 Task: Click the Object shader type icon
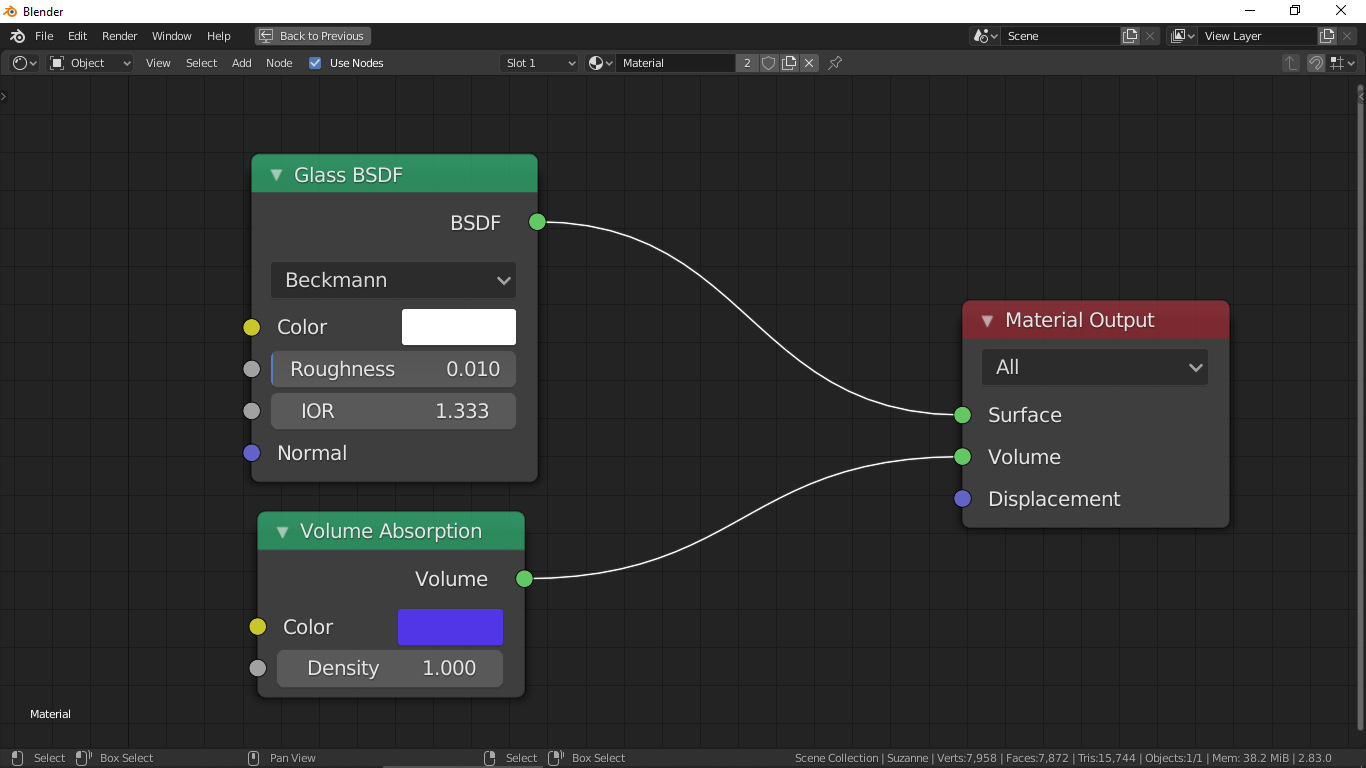tap(57, 63)
